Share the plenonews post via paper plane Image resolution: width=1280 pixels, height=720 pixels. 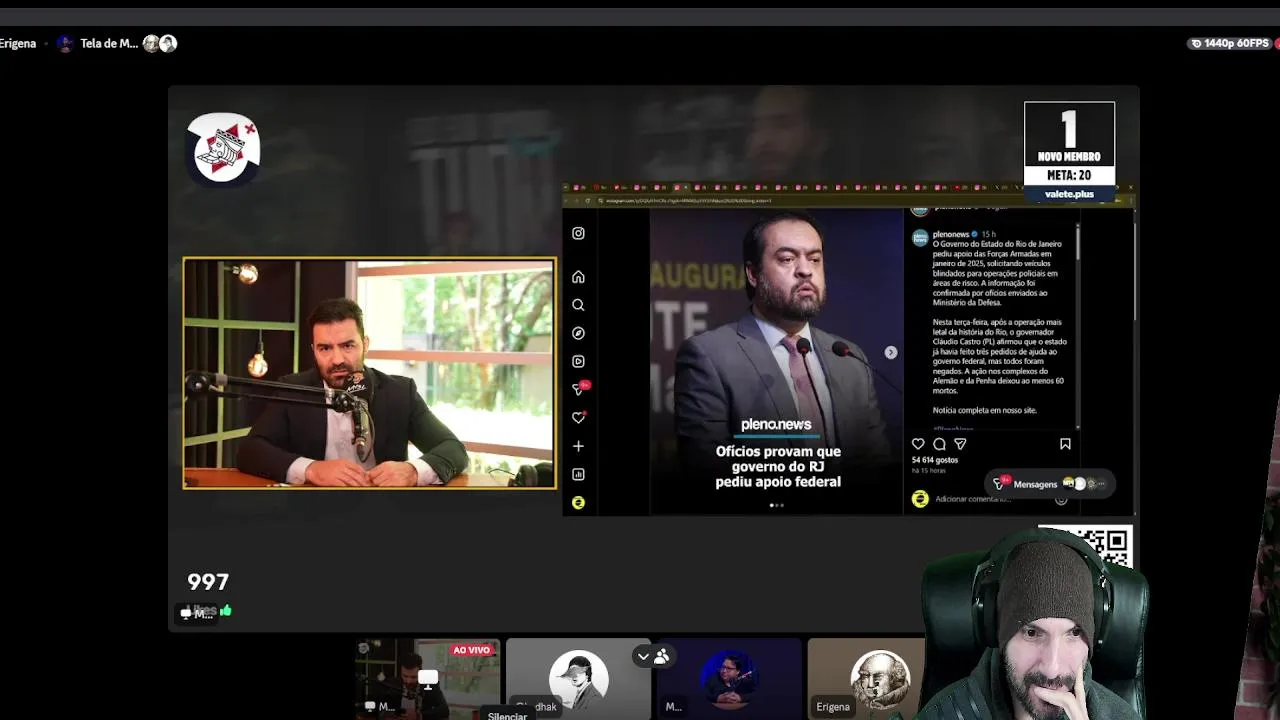[x=960, y=444]
